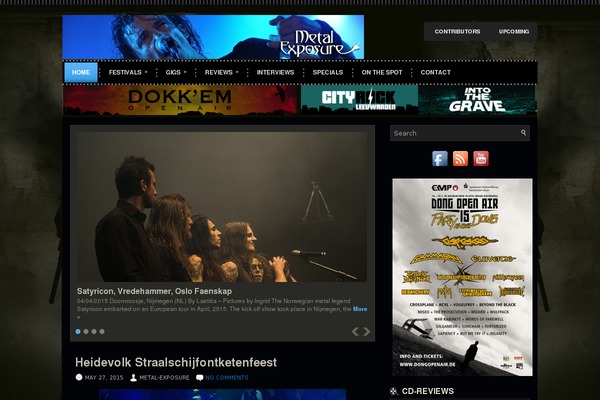The image size is (600, 400).
Task: Click the May 27, 2015 date
Action: point(104,378)
